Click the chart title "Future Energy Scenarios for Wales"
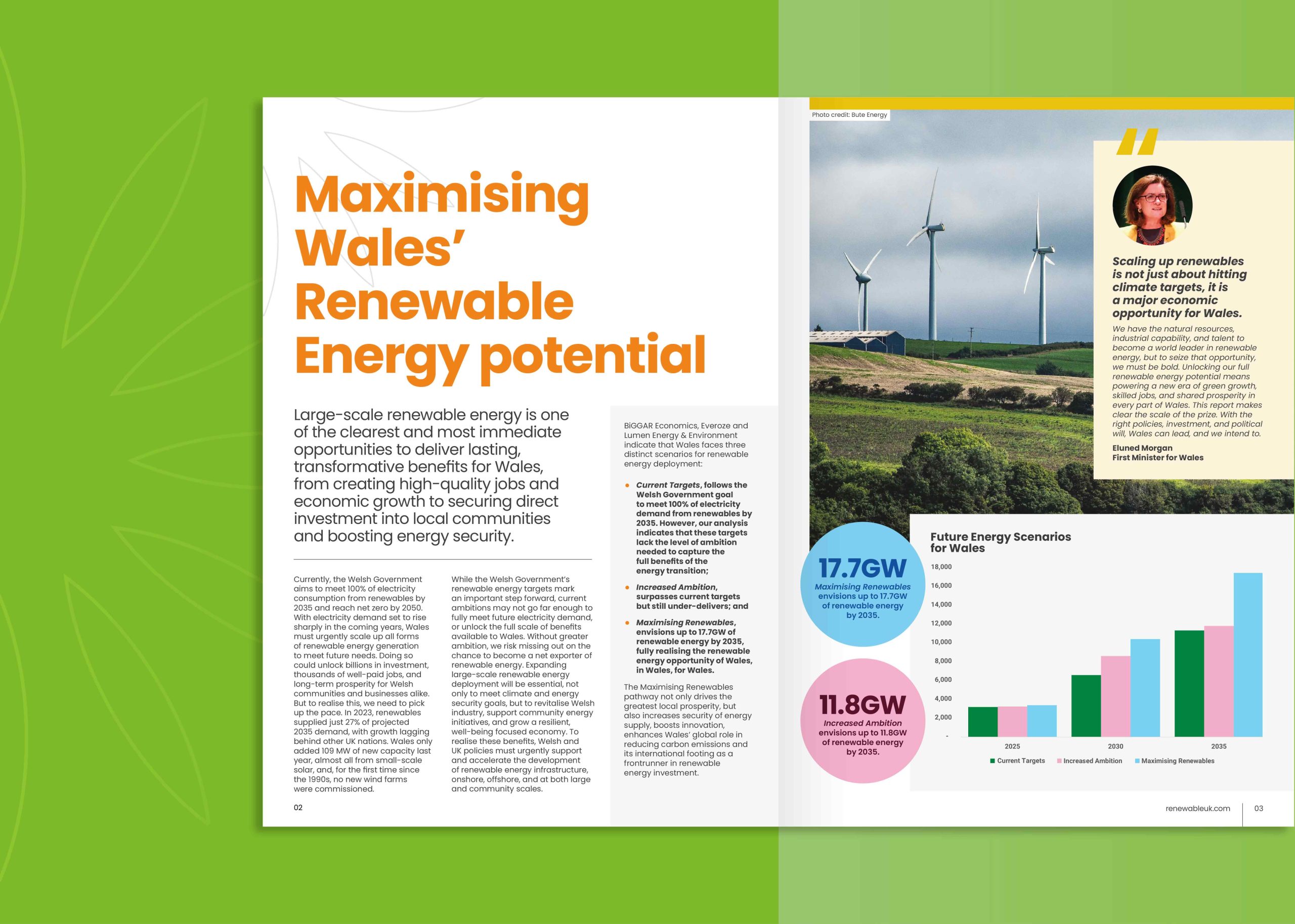 tap(1000, 542)
